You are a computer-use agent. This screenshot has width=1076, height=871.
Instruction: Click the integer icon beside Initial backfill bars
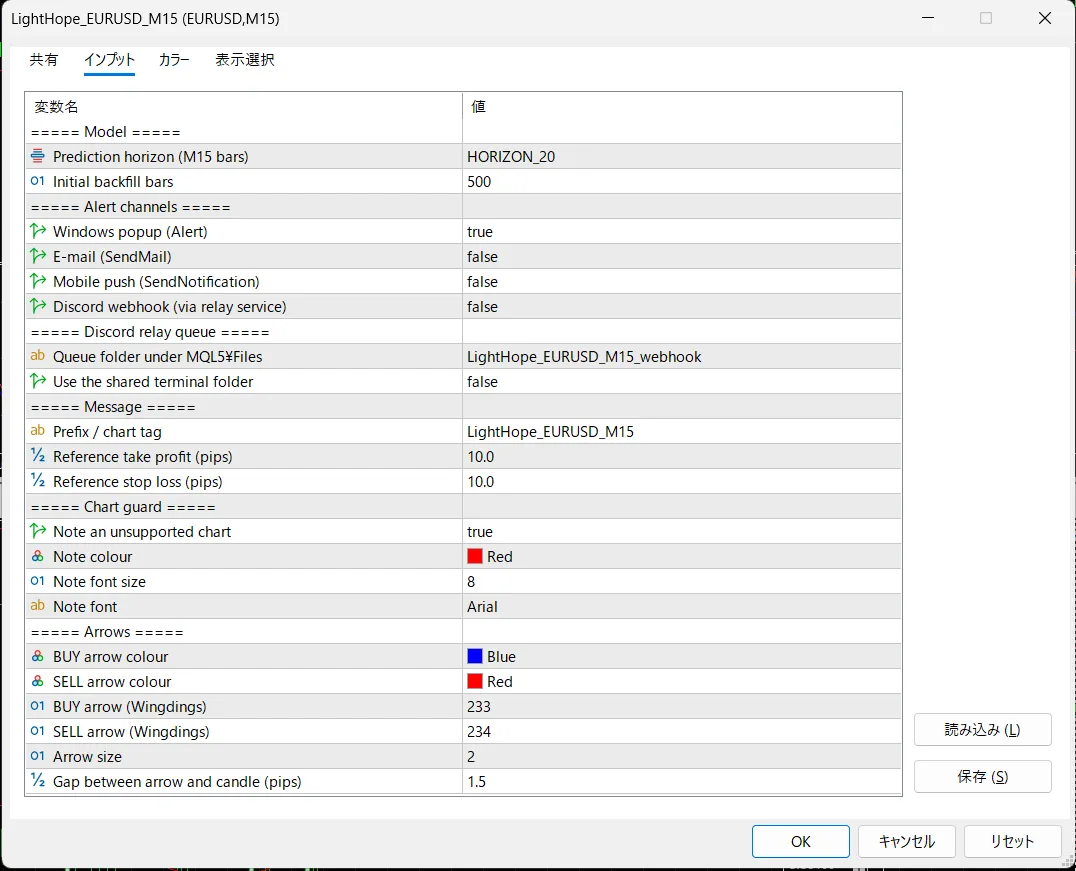click(x=38, y=181)
